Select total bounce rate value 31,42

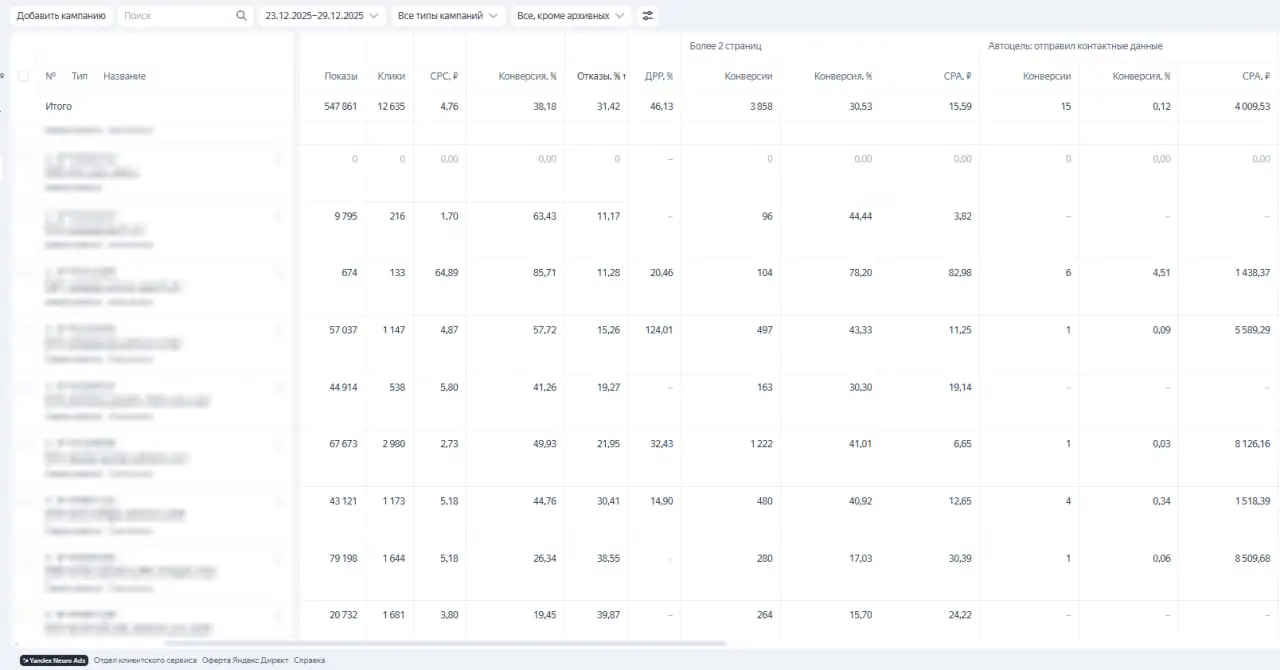608,106
